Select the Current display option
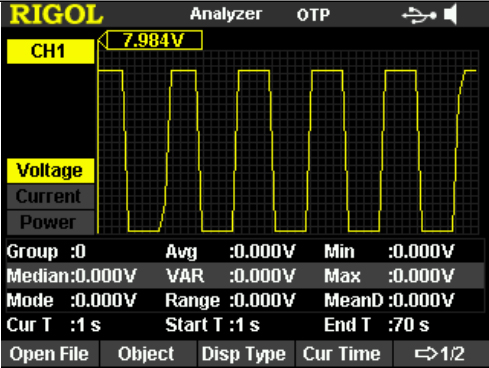Image resolution: width=489 pixels, height=368 pixels. coord(50,196)
